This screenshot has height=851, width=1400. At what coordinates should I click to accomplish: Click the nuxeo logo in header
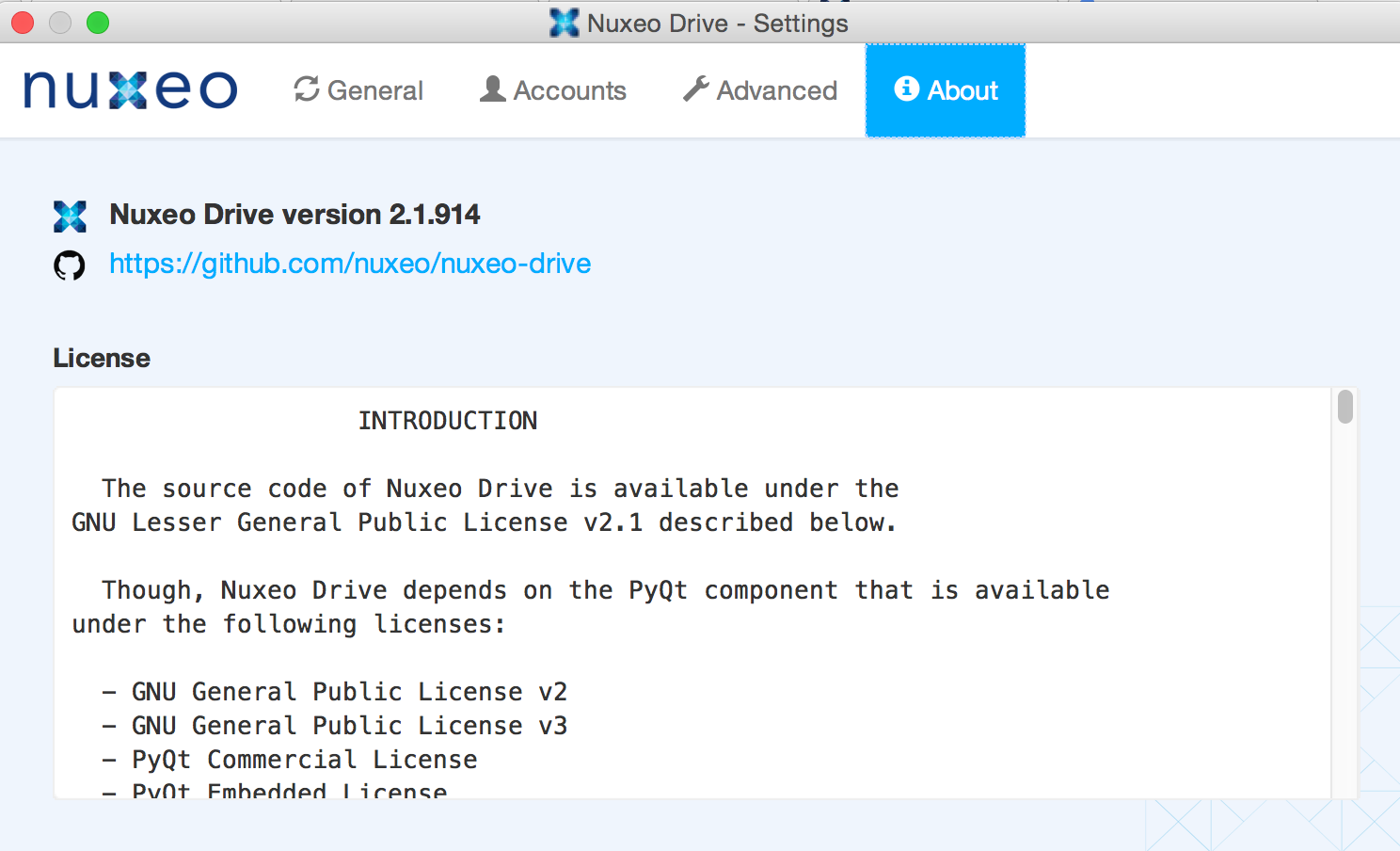(x=130, y=90)
